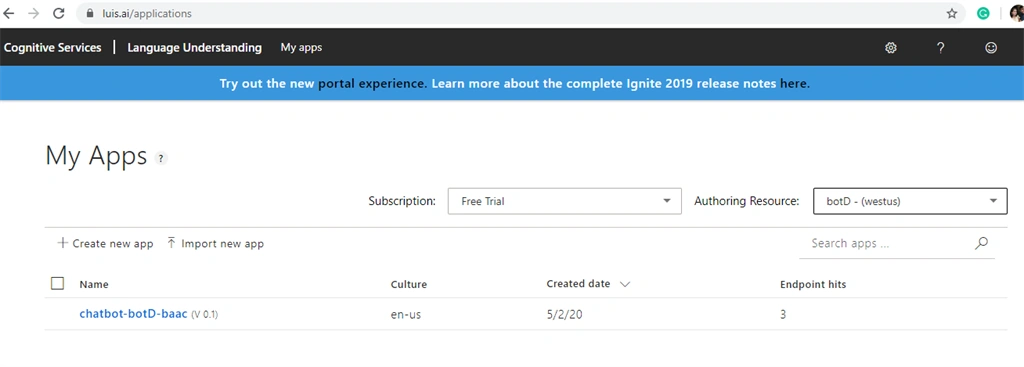Sort by Created date chevron

pos(624,284)
